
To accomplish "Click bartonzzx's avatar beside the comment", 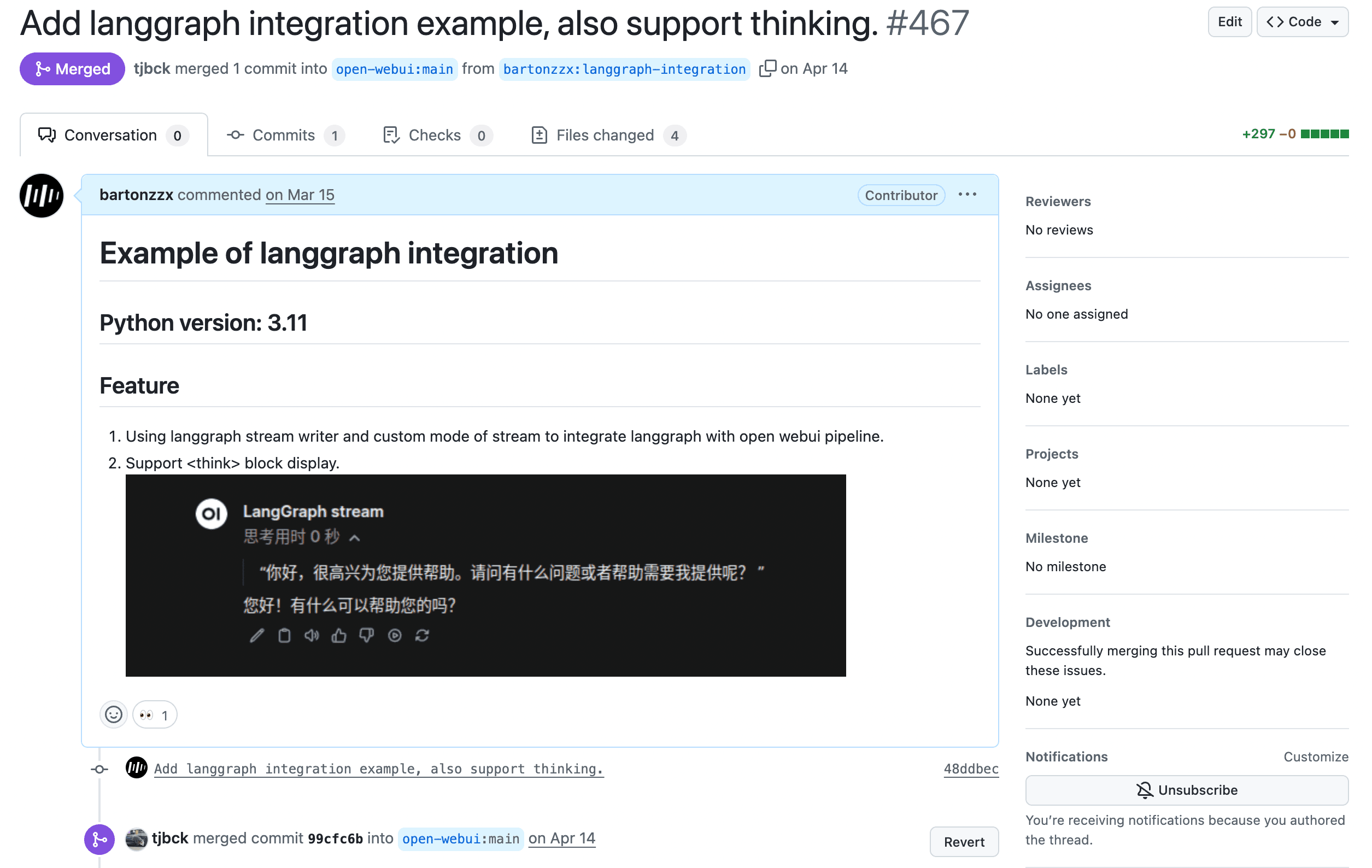I will 42,196.
